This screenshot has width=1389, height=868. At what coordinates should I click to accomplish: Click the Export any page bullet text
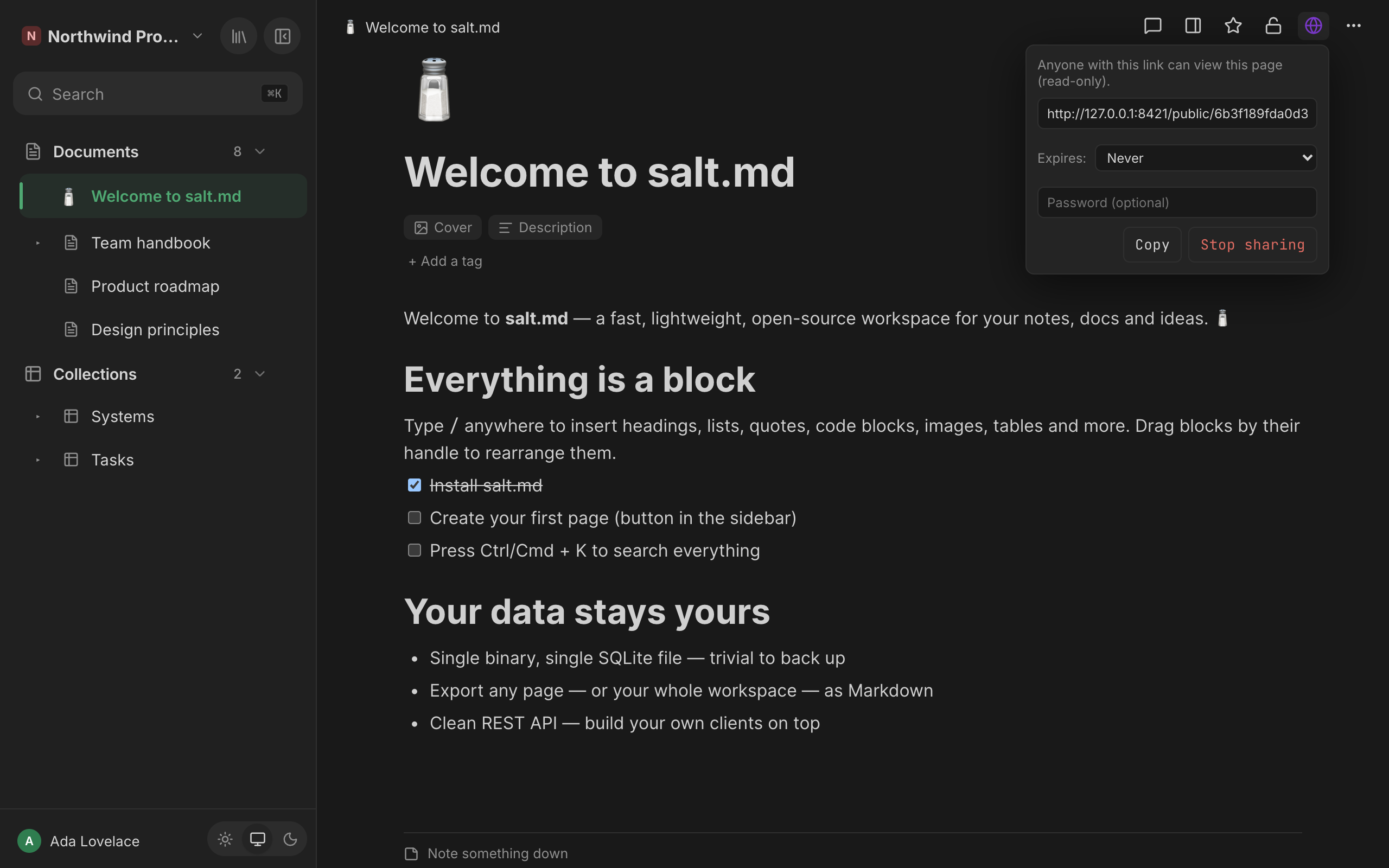point(681,690)
